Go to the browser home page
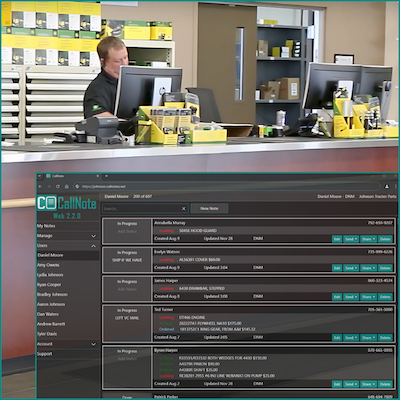 click(67, 186)
